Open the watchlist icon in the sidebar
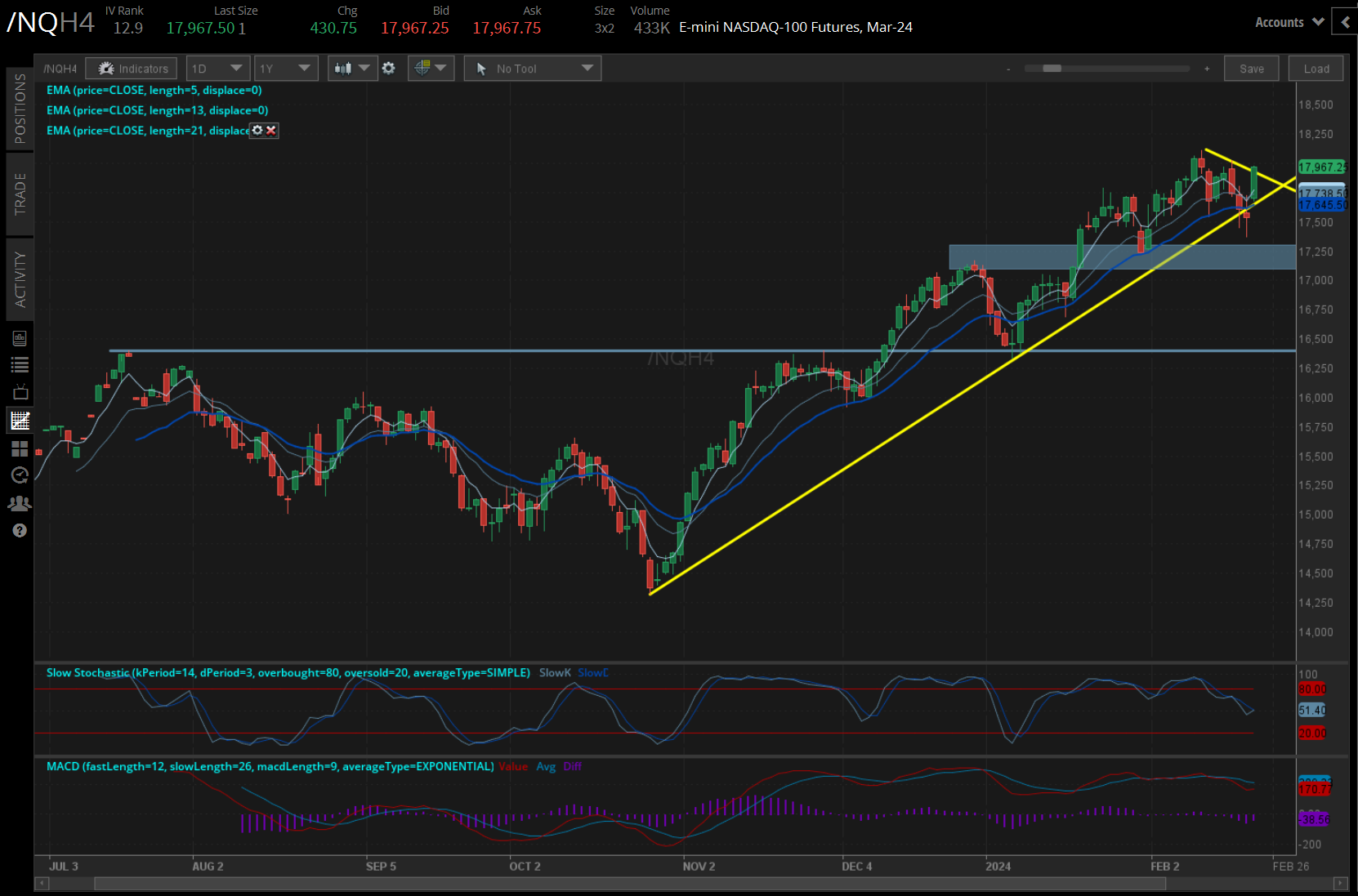 (x=20, y=365)
